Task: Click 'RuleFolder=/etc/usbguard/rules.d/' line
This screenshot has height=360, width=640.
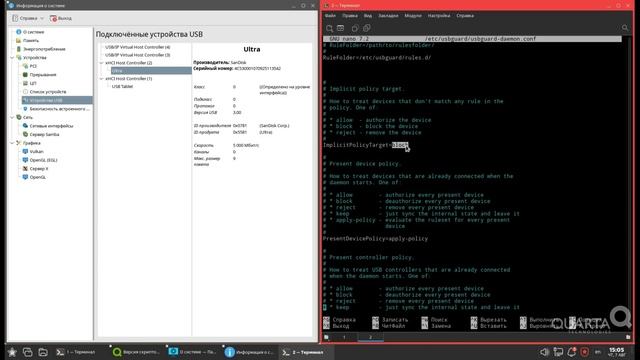Action: click(x=377, y=58)
